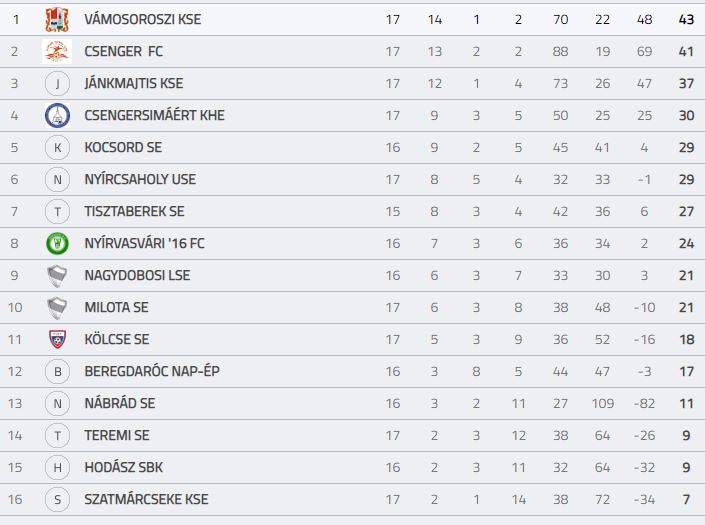705x525 pixels.
Task: Open the Jánkmajtis KSE team name
Action: tap(134, 84)
